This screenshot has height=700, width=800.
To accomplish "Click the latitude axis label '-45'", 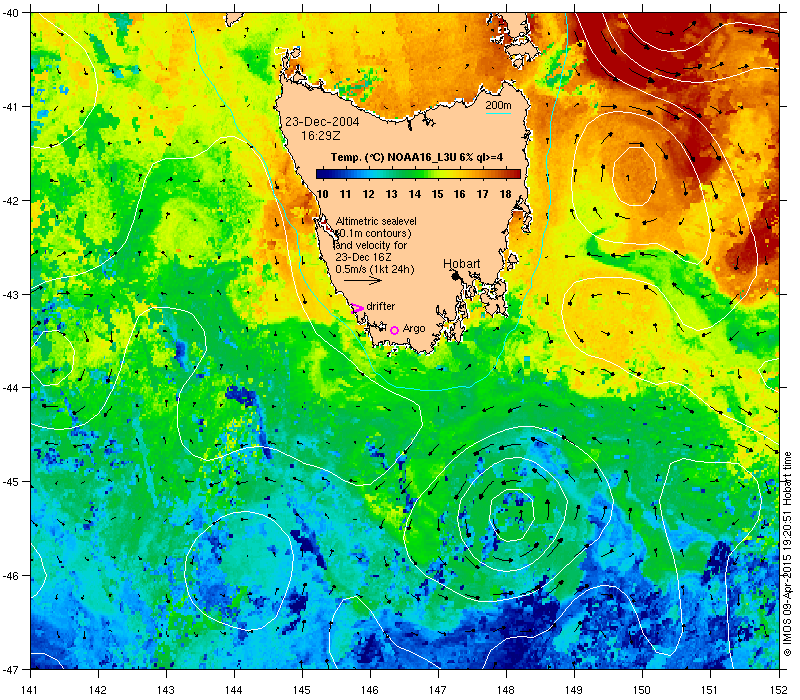I will [x=10, y=482].
